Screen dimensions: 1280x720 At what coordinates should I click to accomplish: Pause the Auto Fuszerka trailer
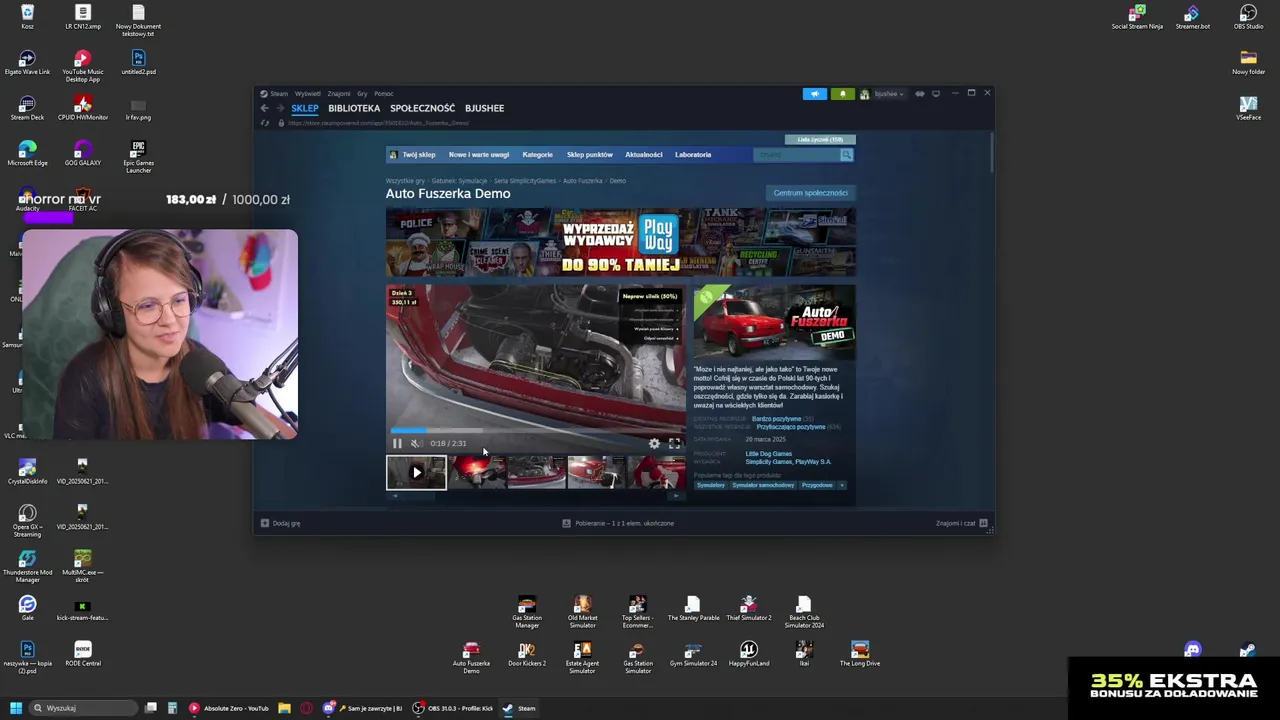pyautogui.click(x=397, y=443)
